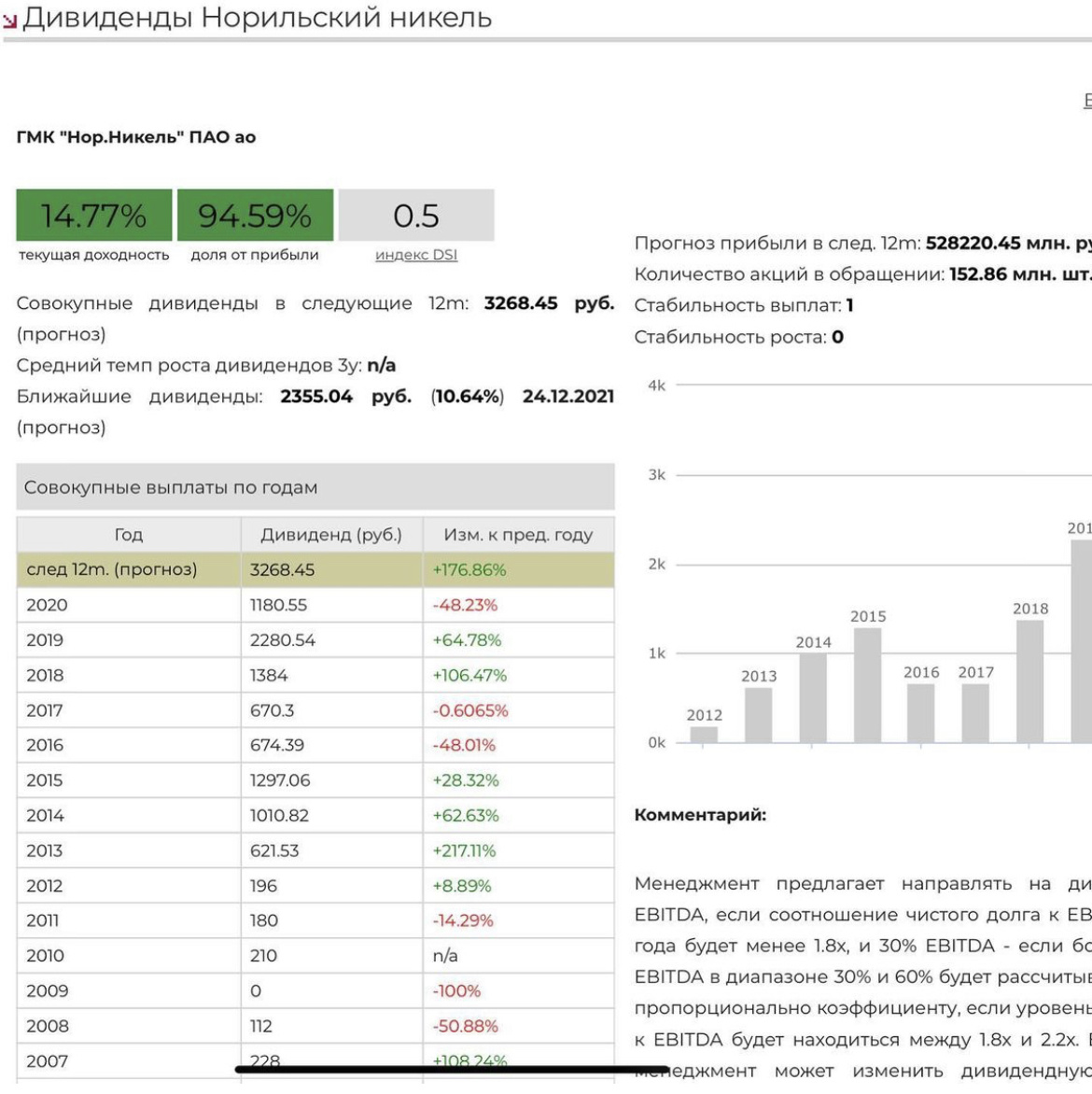Click the Год column header

[x=129, y=535]
